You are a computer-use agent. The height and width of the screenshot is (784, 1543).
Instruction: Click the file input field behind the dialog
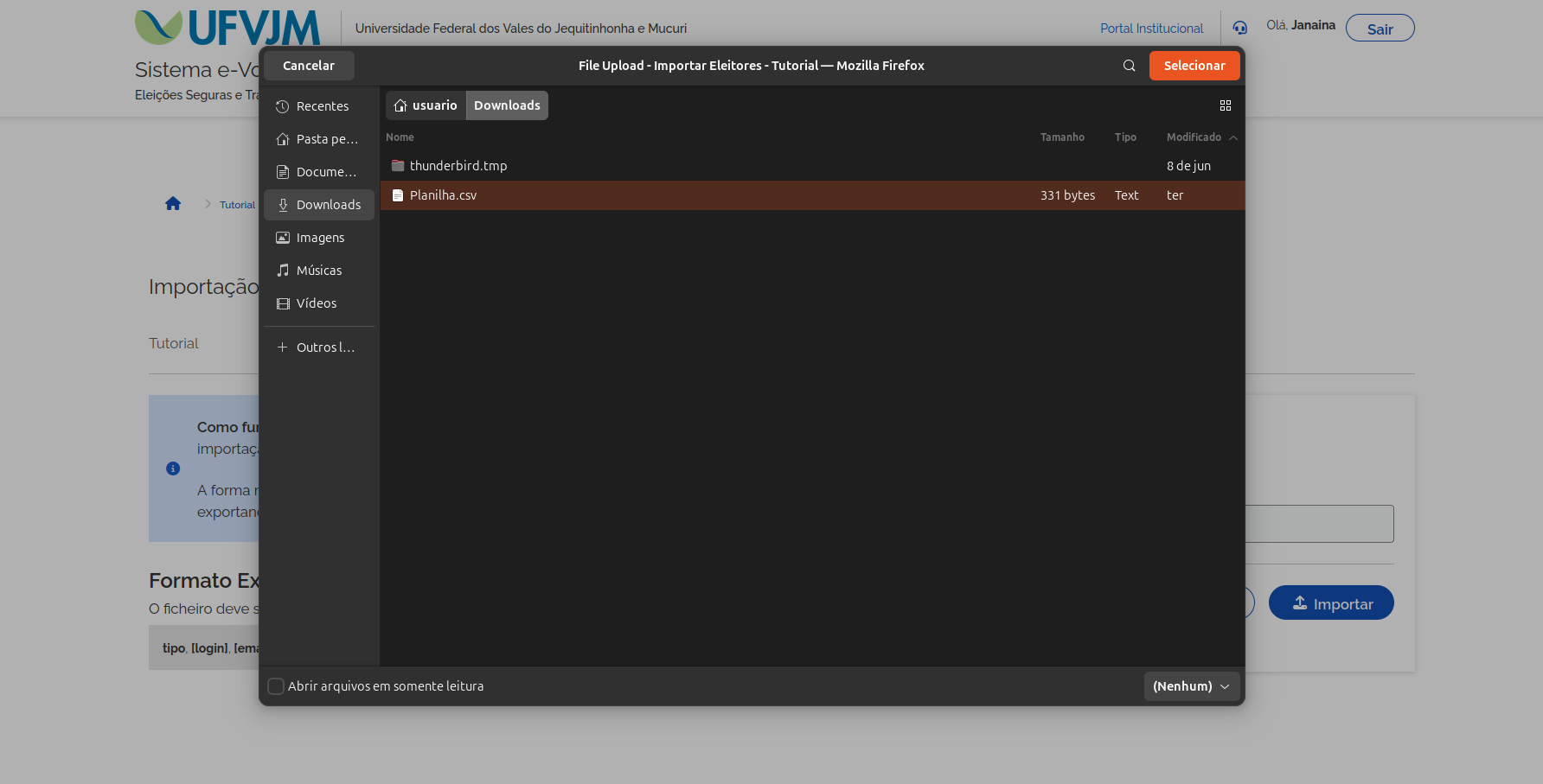[x=1319, y=524]
